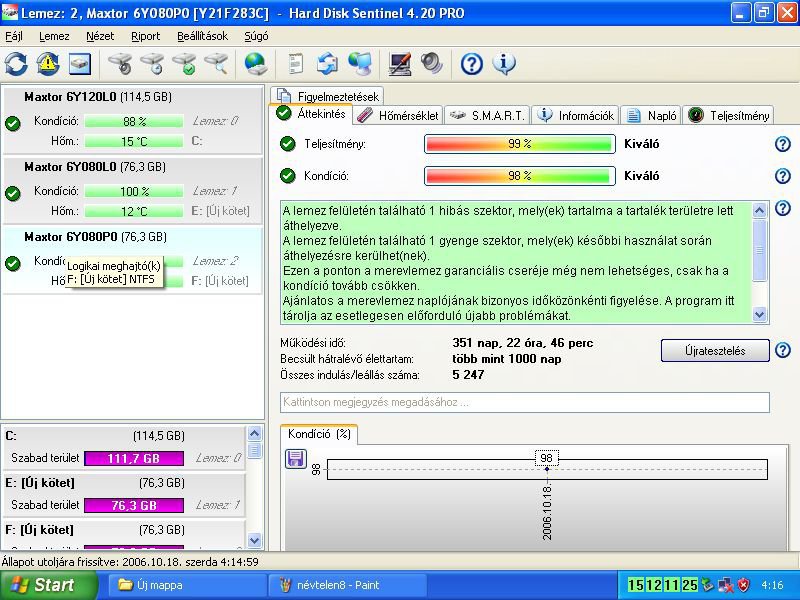Select the Kondíció (%) graph tab
800x600 pixels.
tap(319, 434)
